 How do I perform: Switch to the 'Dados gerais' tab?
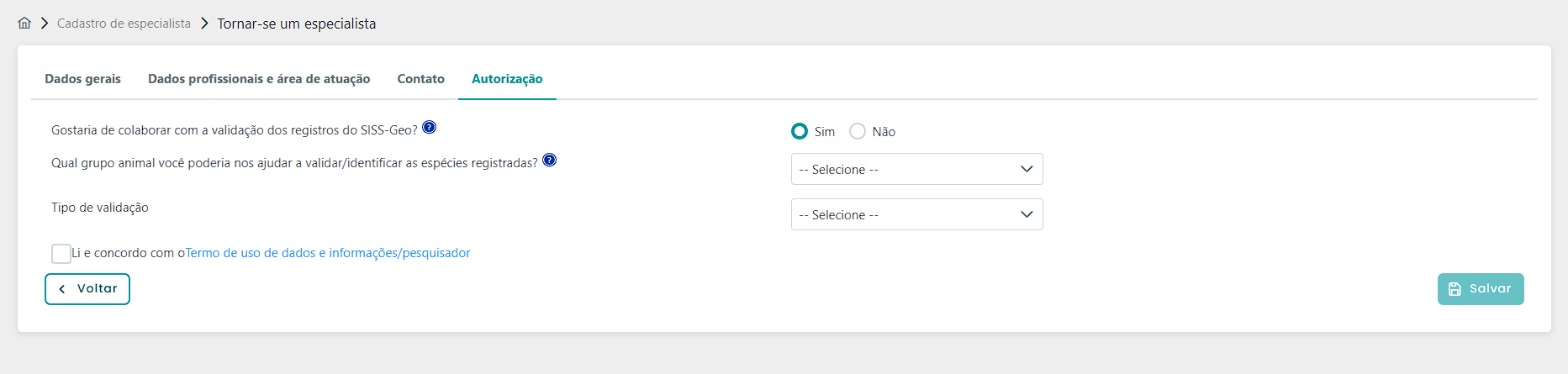click(x=82, y=79)
